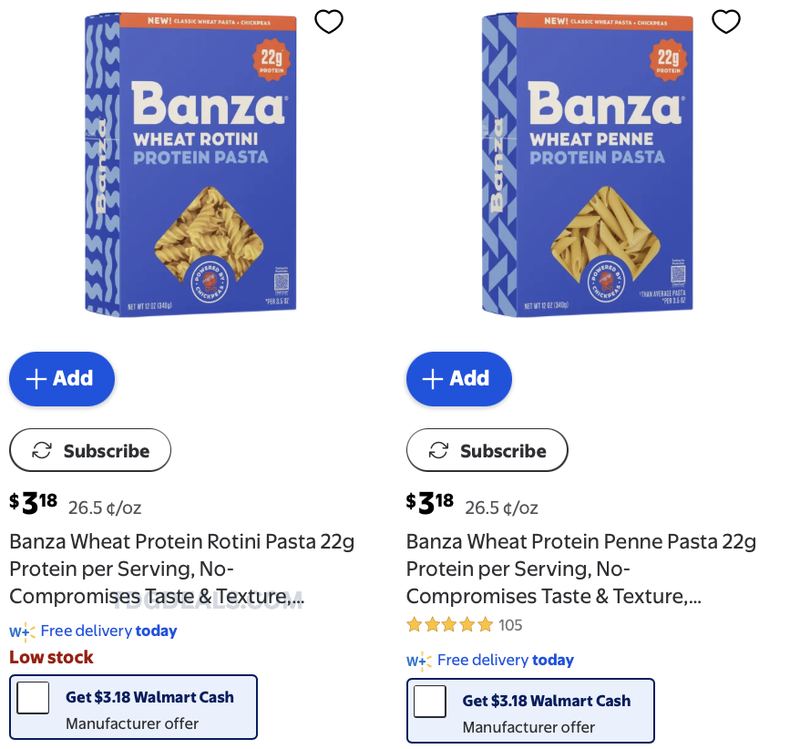Image resolution: width=800 pixels, height=749 pixels.
Task: Open the Banza Wheat Penne box image
Action: tap(587, 164)
